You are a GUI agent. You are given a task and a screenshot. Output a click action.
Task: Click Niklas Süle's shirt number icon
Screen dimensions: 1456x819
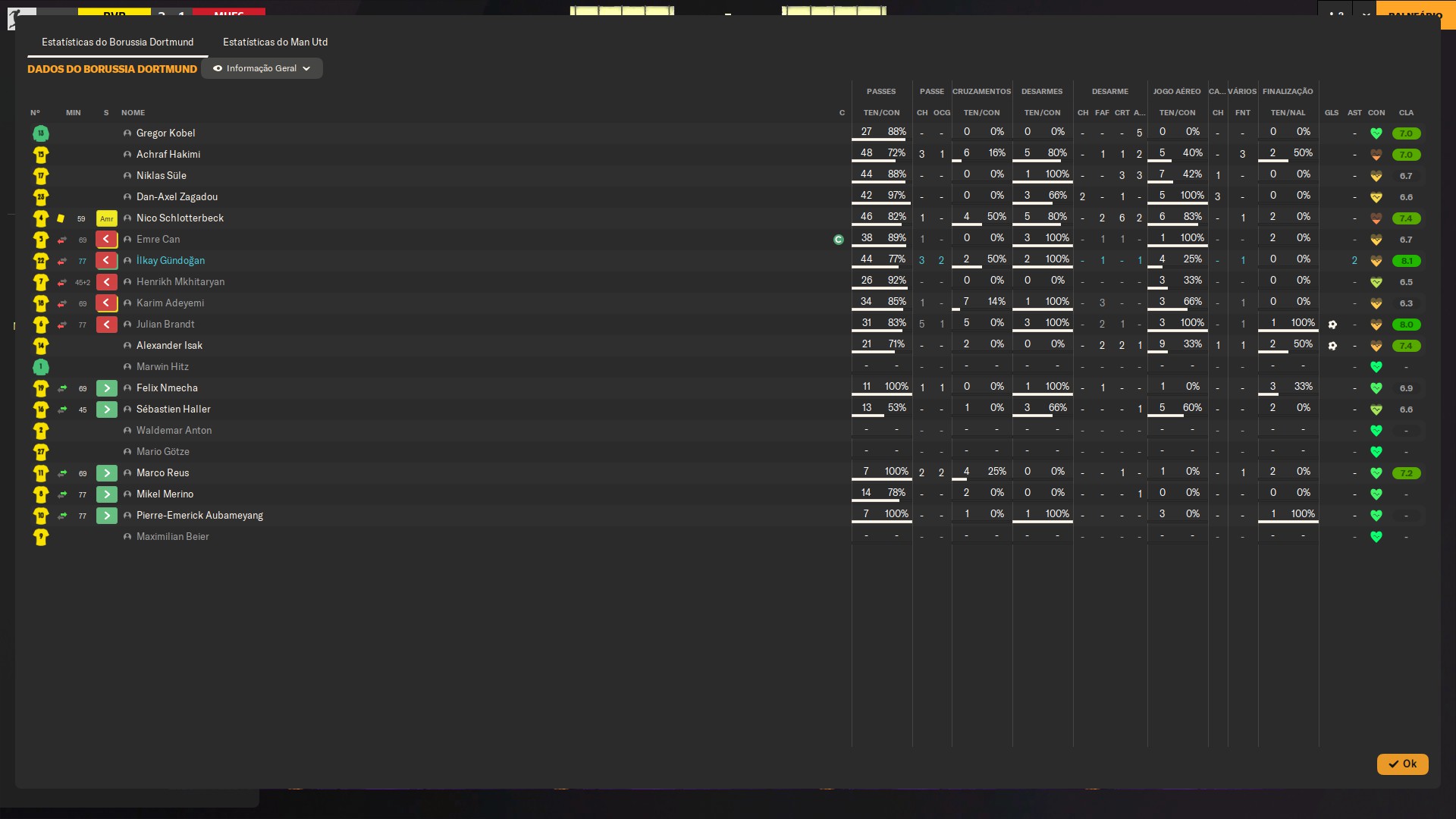(x=41, y=176)
